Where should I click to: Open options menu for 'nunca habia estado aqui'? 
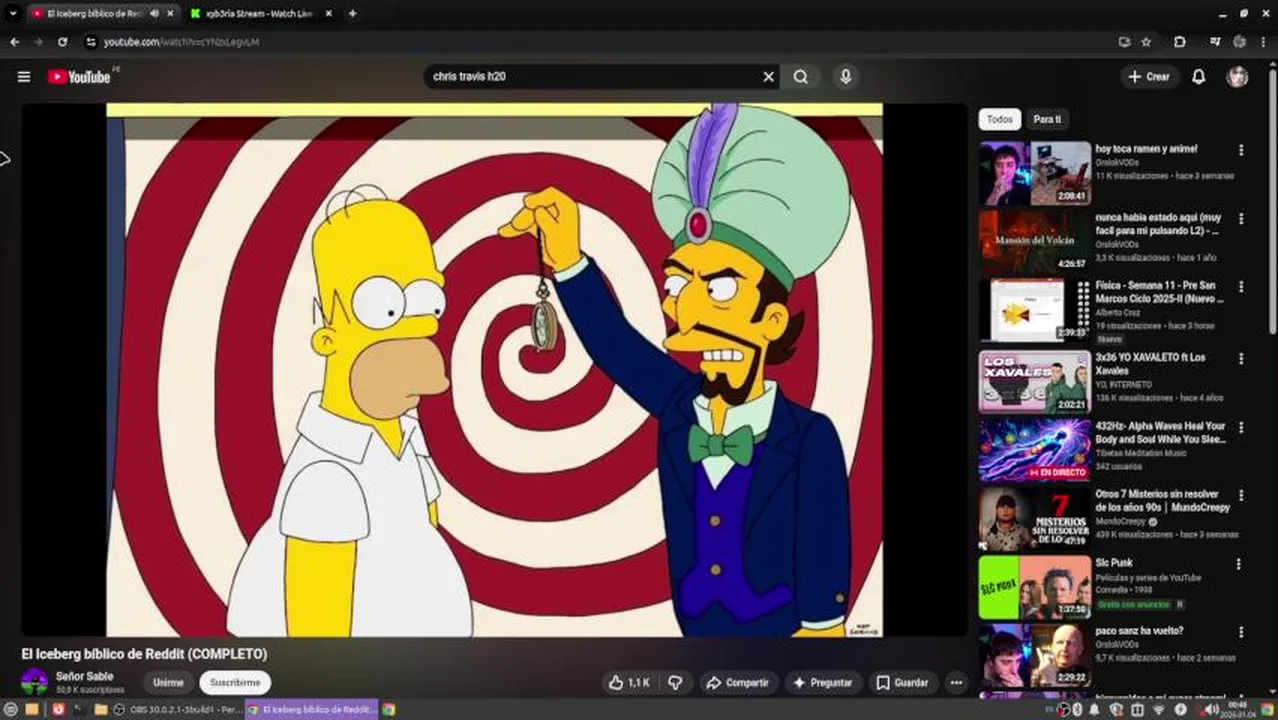pyautogui.click(x=1241, y=219)
